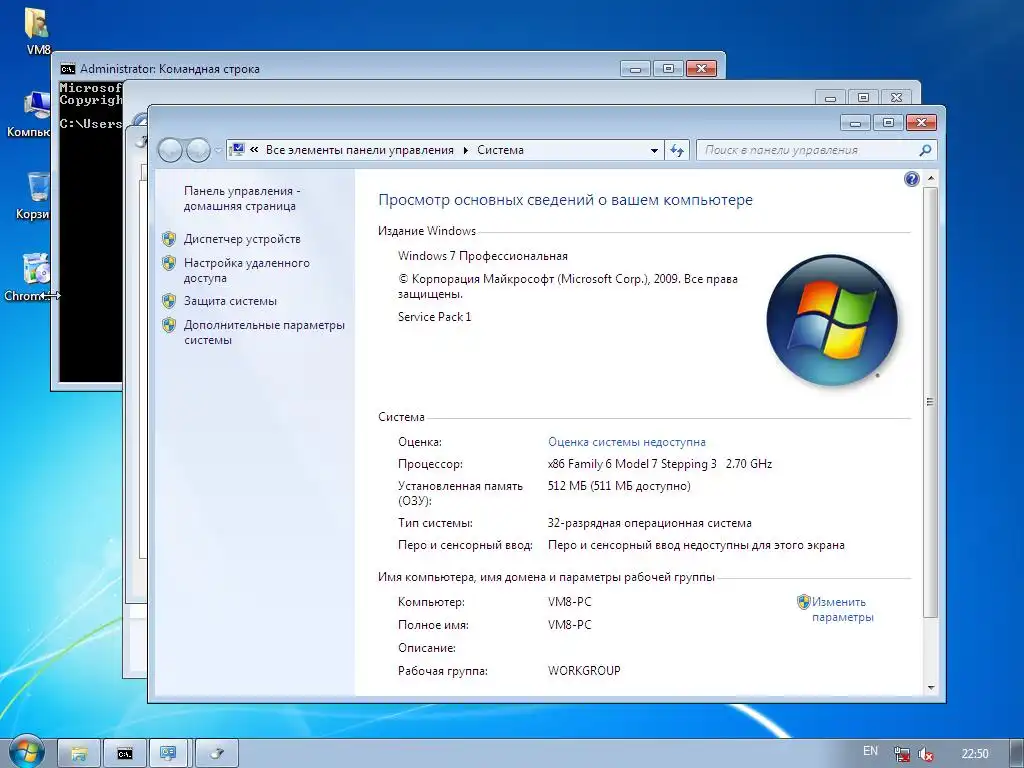Click the scrollbar down arrow in System window
Viewport: 1024px width, 768px height.
coord(931,688)
